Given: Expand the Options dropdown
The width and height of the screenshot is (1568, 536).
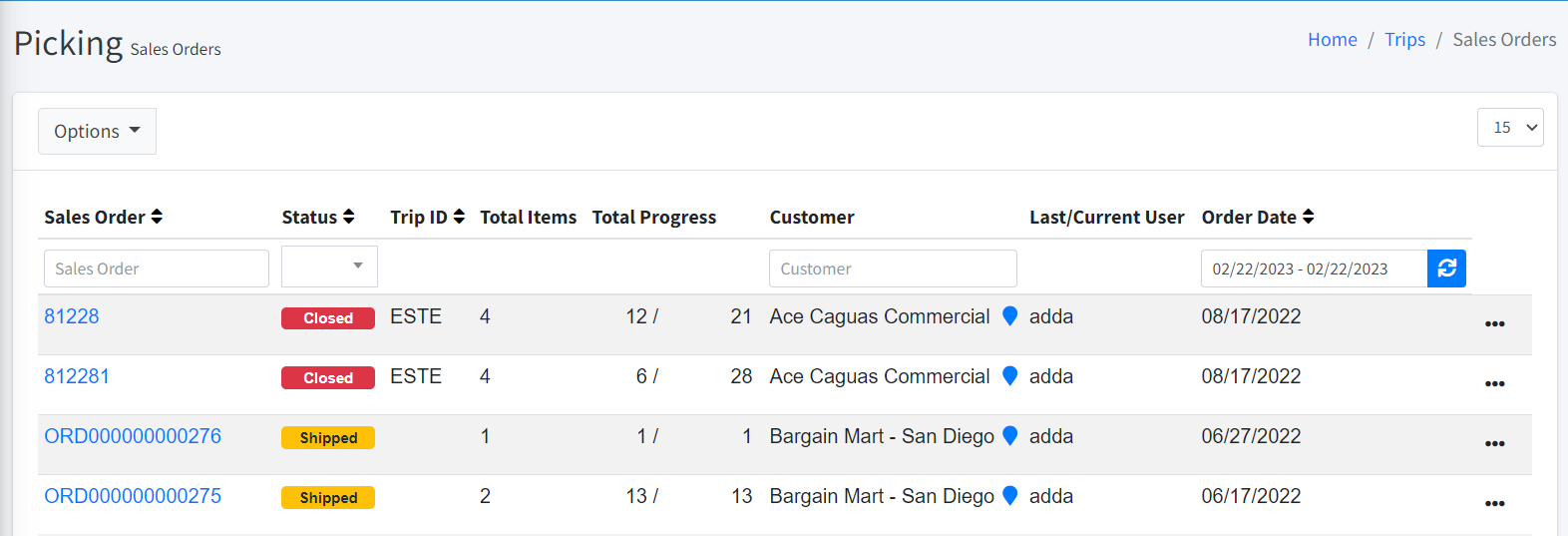Looking at the screenshot, I should (x=97, y=132).
